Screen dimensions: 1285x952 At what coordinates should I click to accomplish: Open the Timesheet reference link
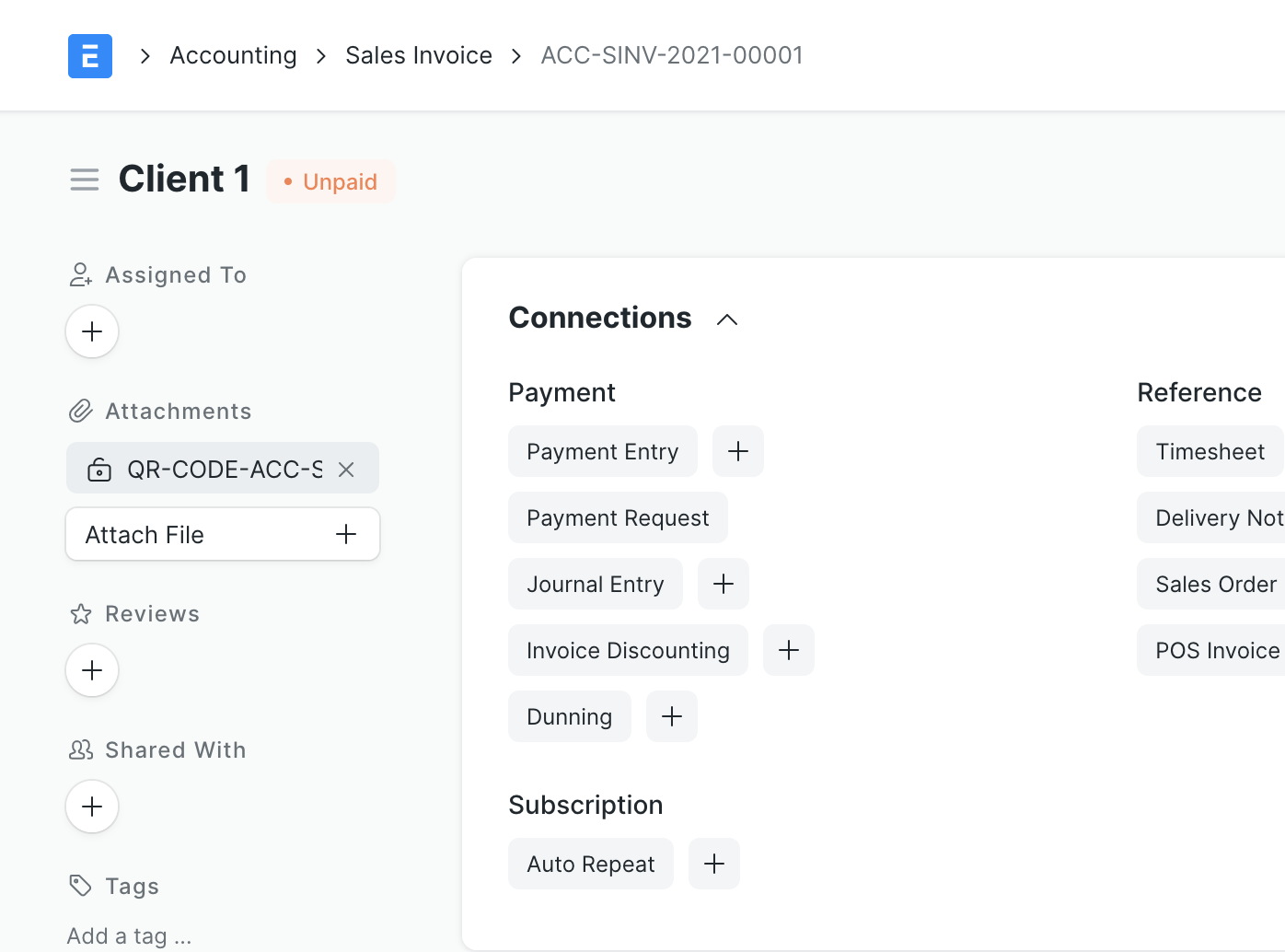tap(1210, 451)
